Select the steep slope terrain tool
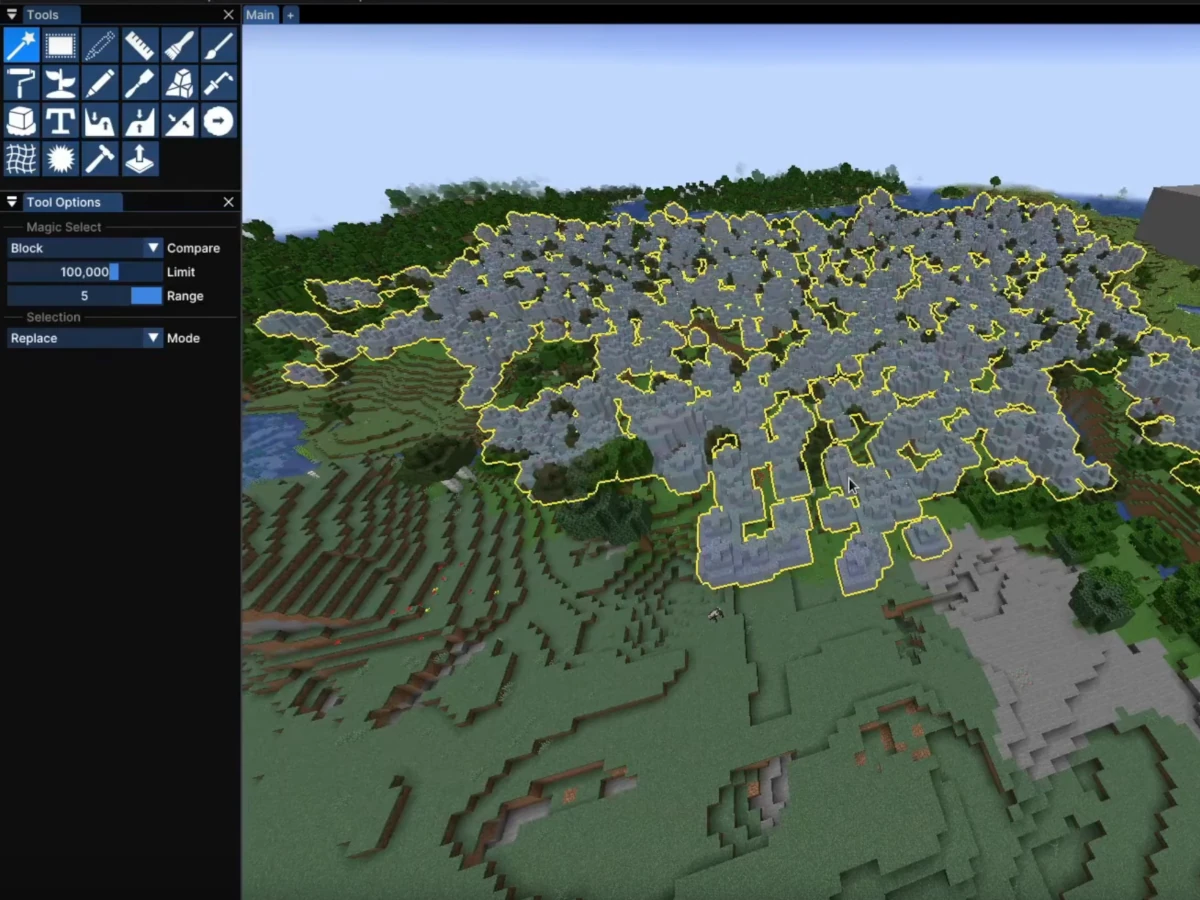This screenshot has width=1200, height=900. (140, 121)
